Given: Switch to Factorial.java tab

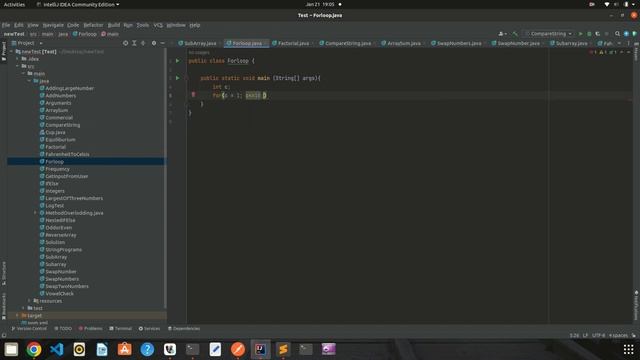Looking at the screenshot, I should point(293,43).
